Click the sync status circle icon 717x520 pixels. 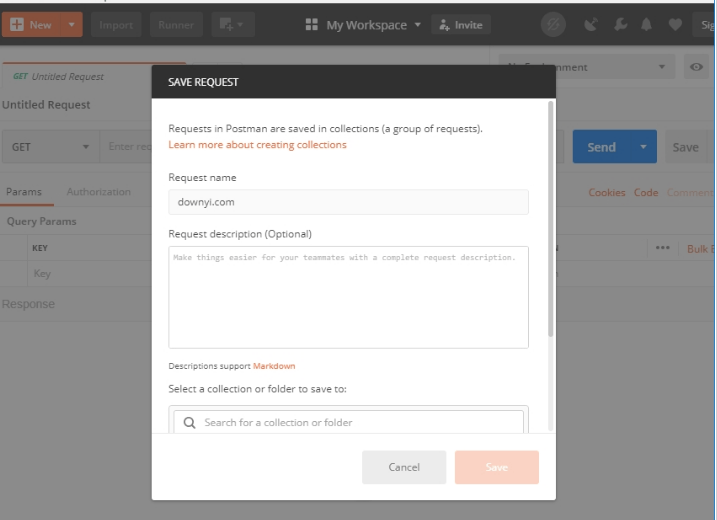(x=553, y=25)
